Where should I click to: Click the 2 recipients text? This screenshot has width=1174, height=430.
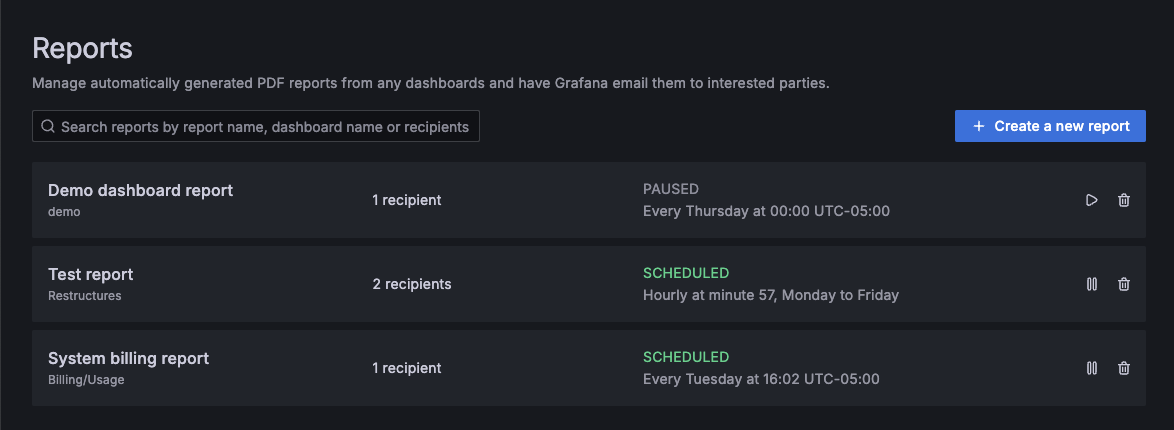[x=412, y=284]
